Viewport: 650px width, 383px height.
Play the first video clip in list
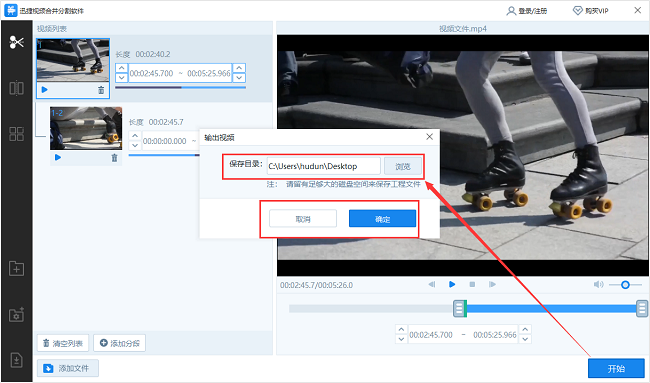click(x=45, y=90)
